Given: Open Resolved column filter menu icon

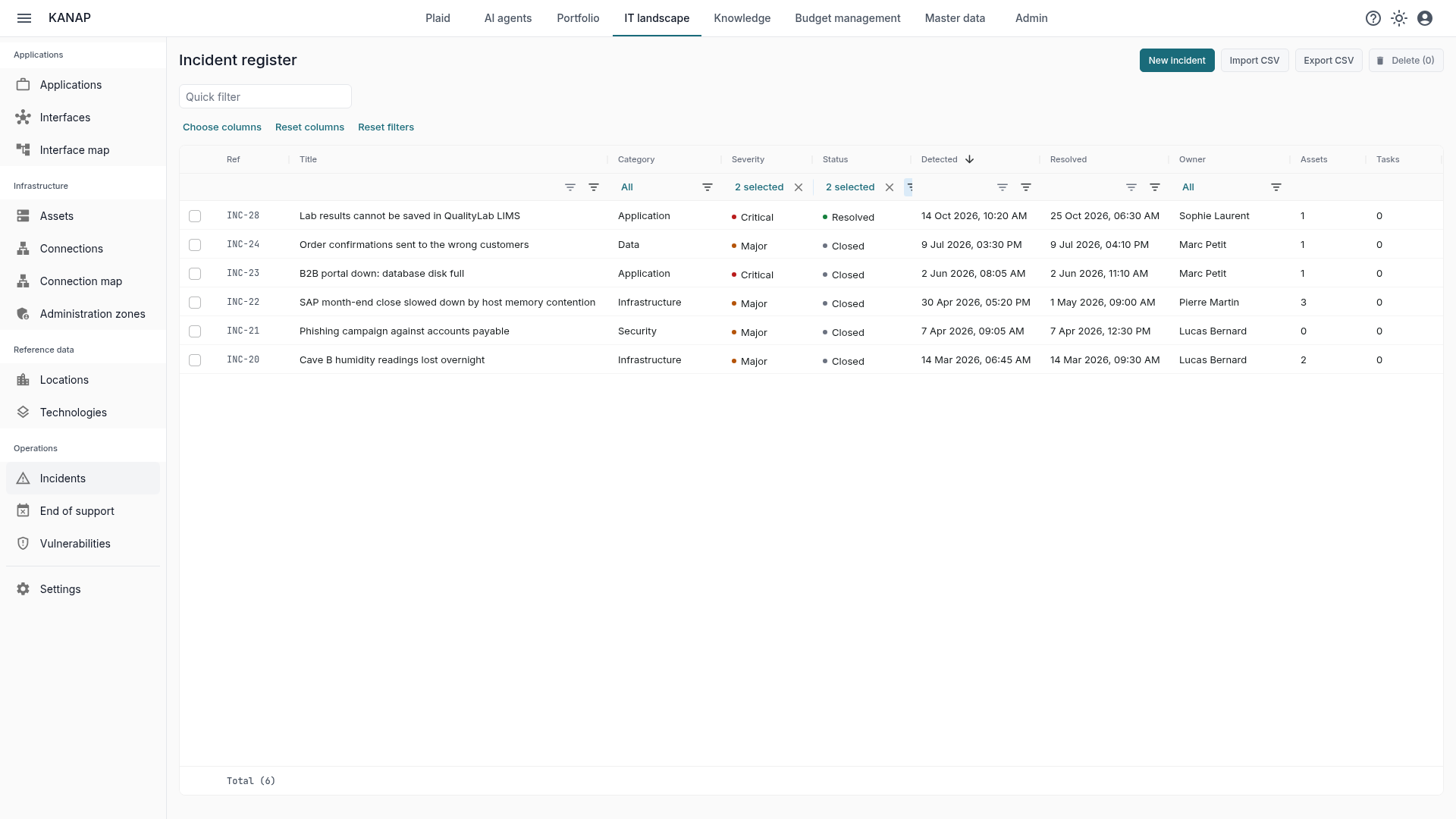Looking at the screenshot, I should tap(1155, 187).
